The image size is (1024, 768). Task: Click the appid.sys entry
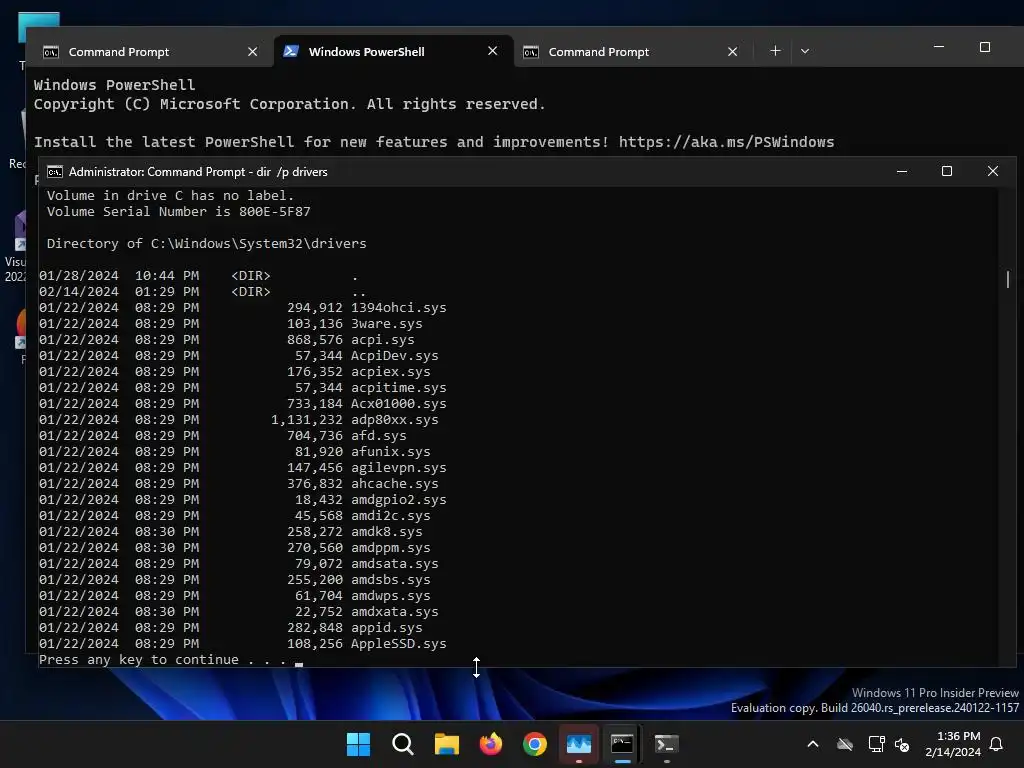[387, 628]
